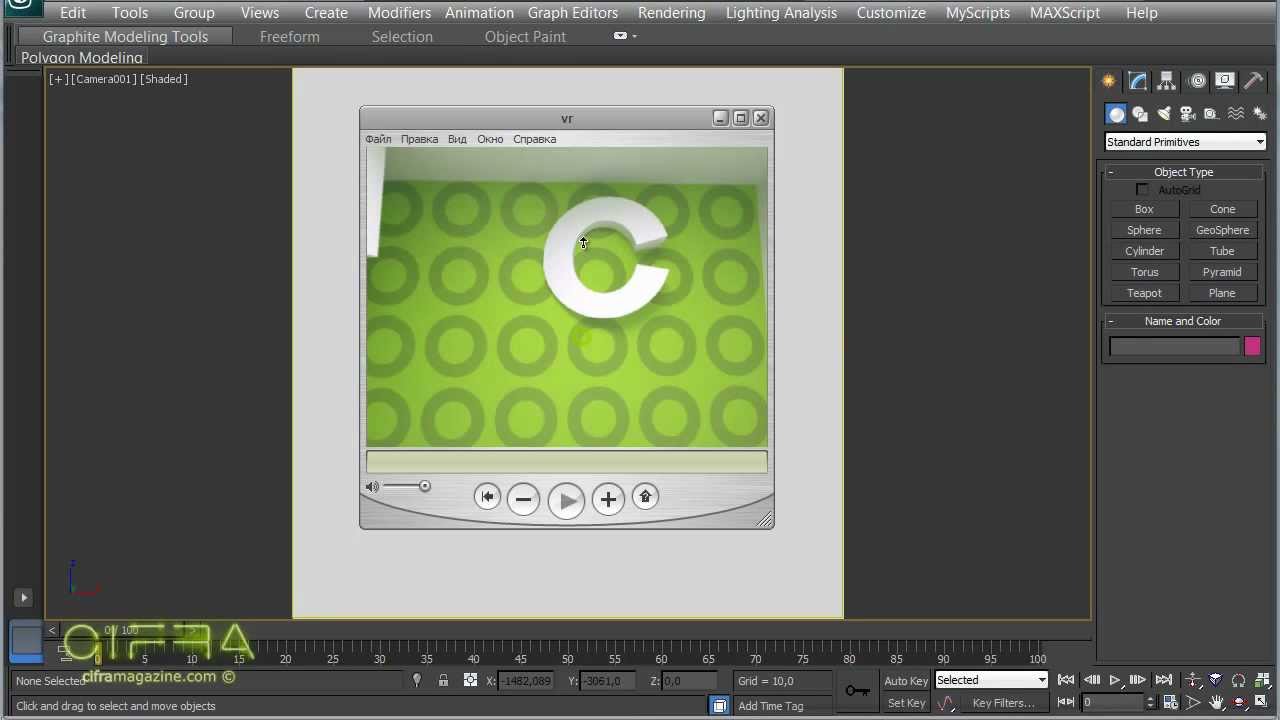Open the Standard Primitives dropdown
Viewport: 1280px width, 720px height.
(1185, 142)
